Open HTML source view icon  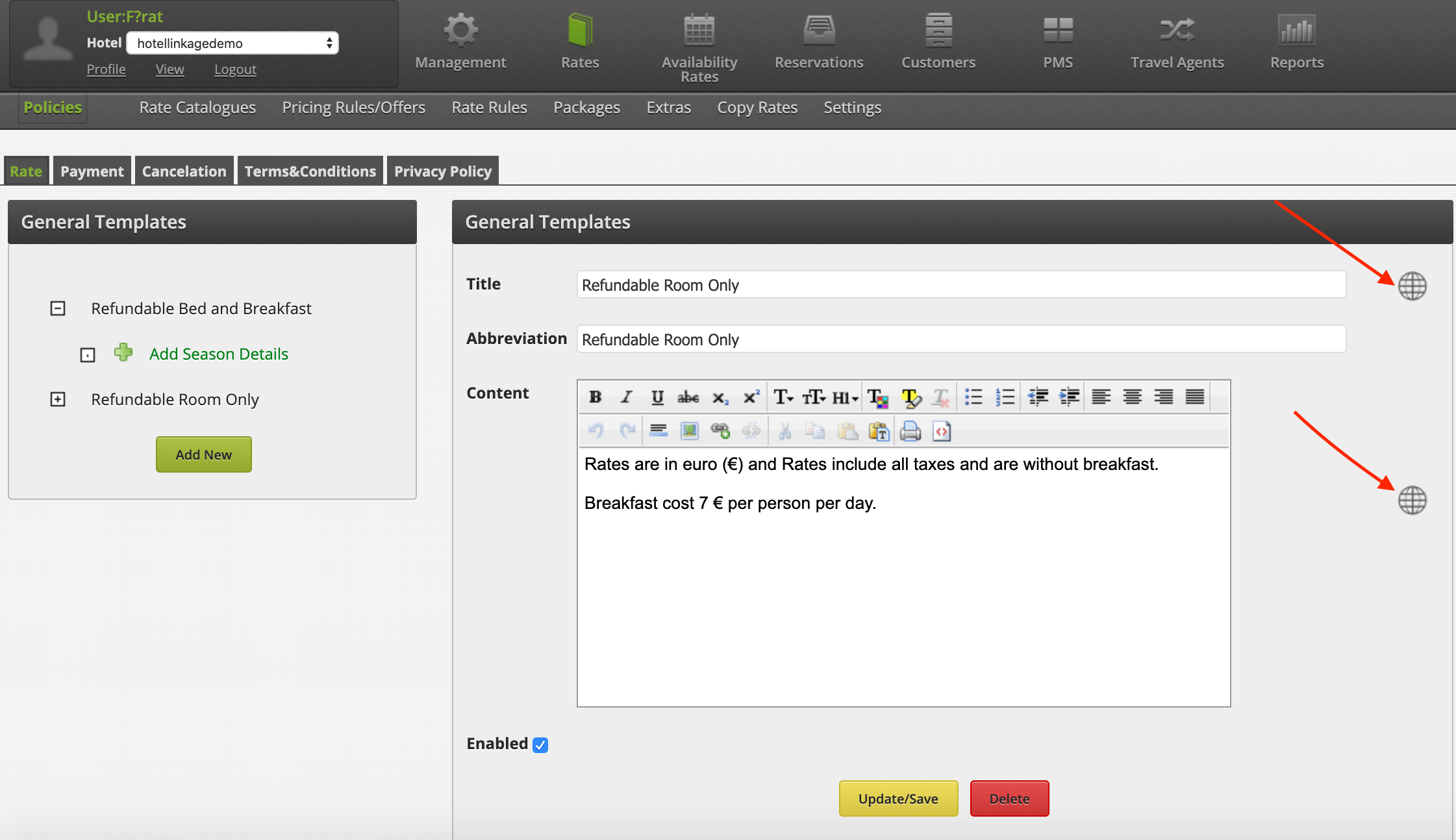pyautogui.click(x=942, y=431)
